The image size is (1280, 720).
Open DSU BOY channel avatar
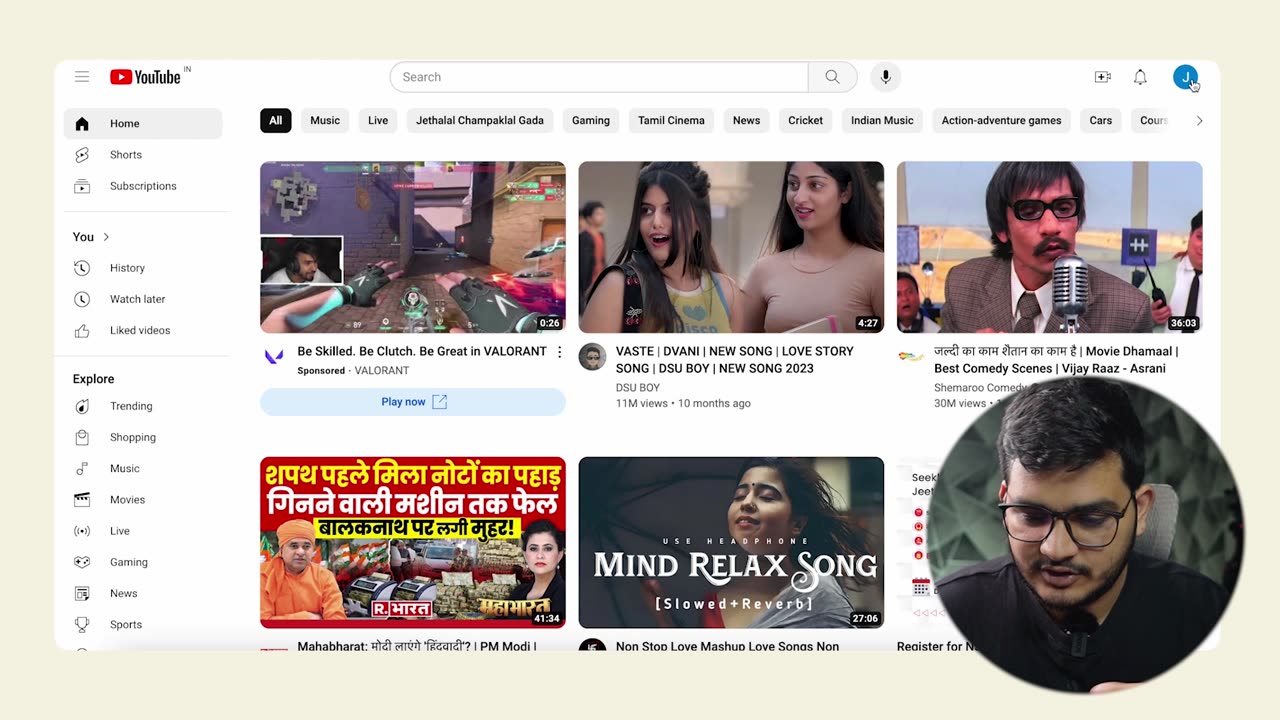pos(592,357)
